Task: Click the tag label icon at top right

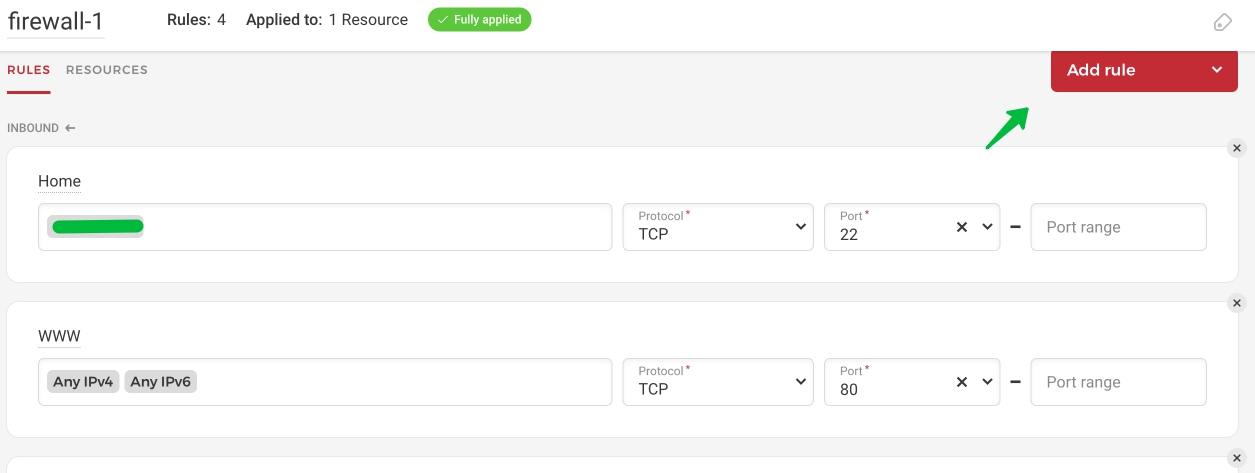Action: point(1222,22)
